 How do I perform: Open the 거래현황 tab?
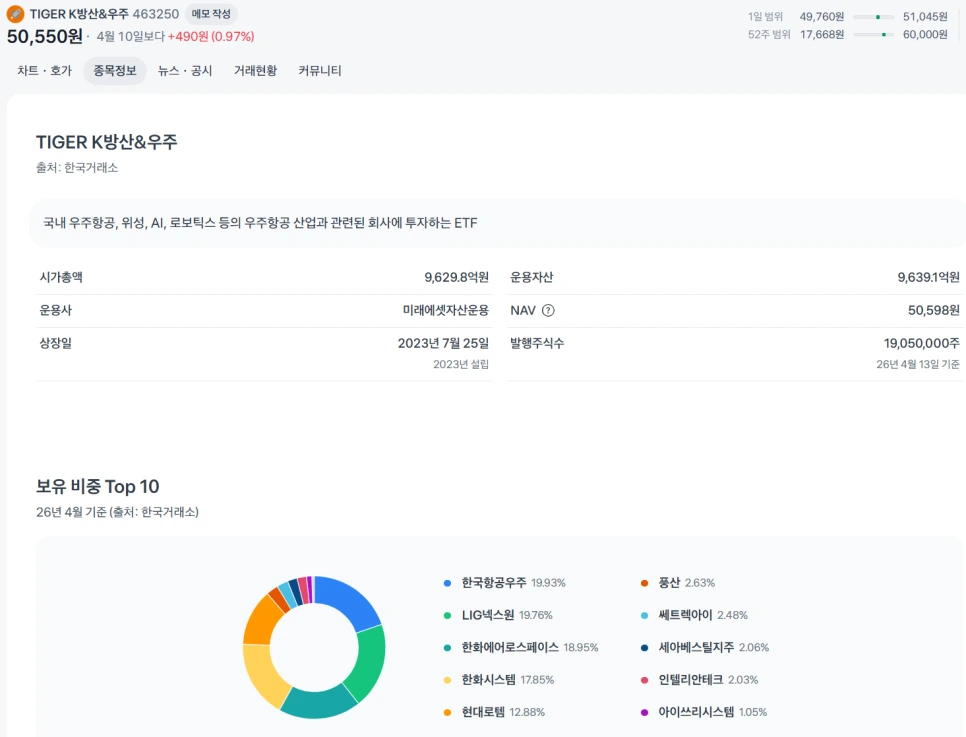click(255, 71)
